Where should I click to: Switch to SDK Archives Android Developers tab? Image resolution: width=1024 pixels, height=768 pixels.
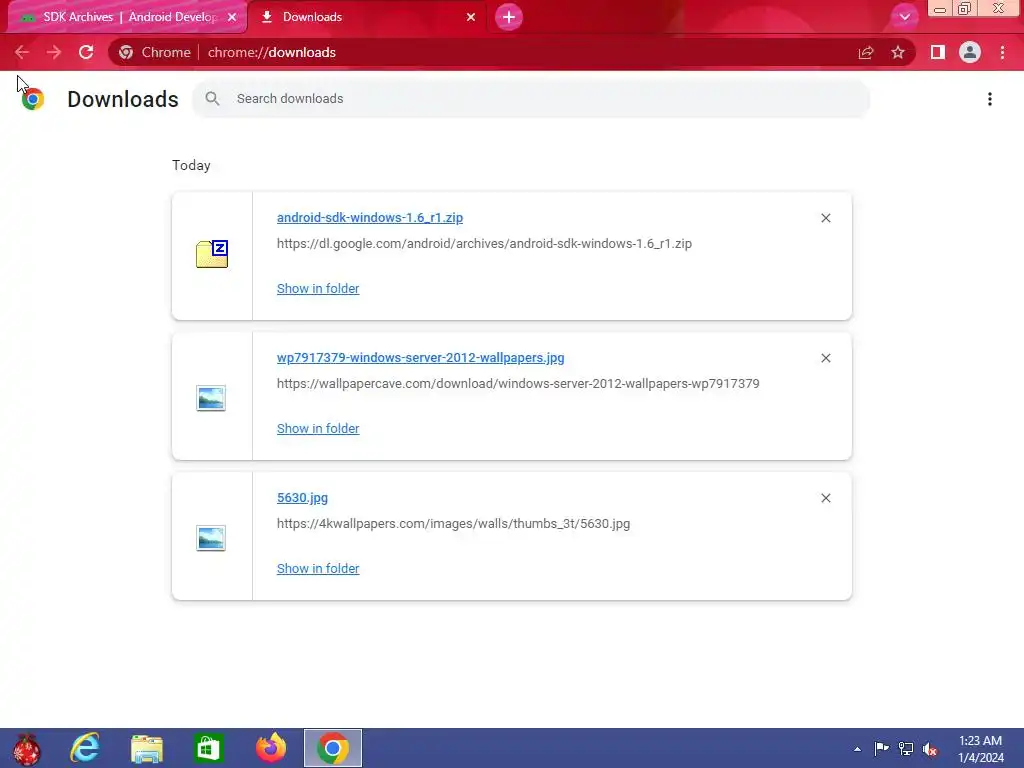pos(128,17)
